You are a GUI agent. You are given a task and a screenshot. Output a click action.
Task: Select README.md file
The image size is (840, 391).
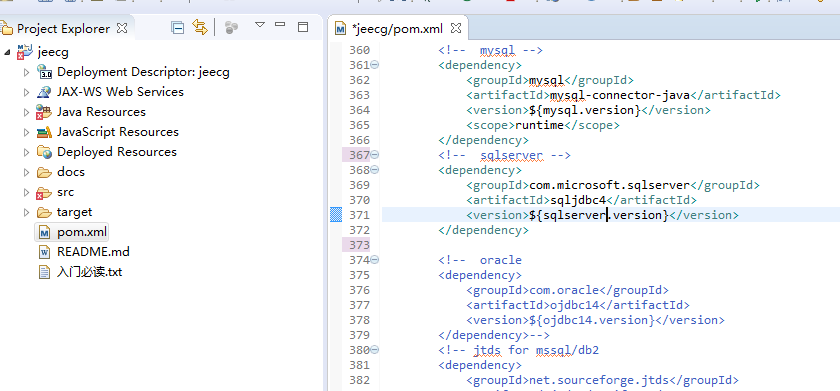click(x=93, y=252)
